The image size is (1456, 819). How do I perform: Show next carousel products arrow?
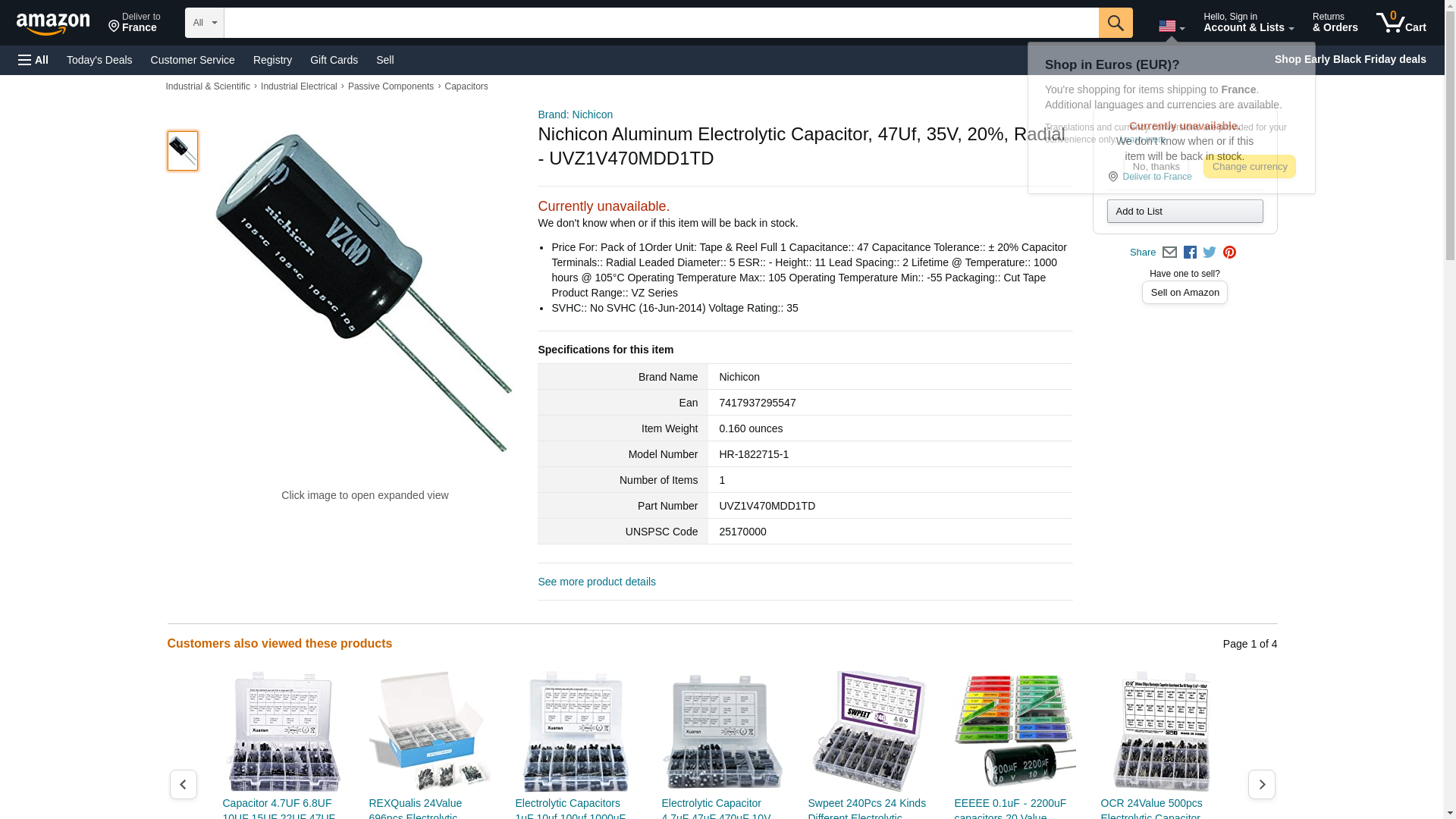(x=1262, y=784)
